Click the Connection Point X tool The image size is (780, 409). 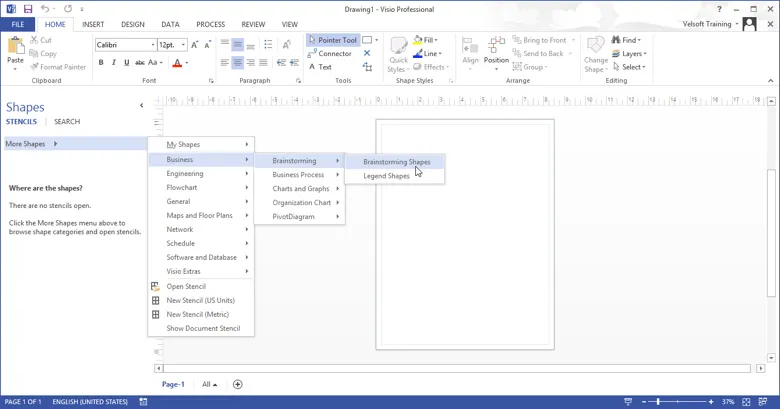[x=367, y=53]
